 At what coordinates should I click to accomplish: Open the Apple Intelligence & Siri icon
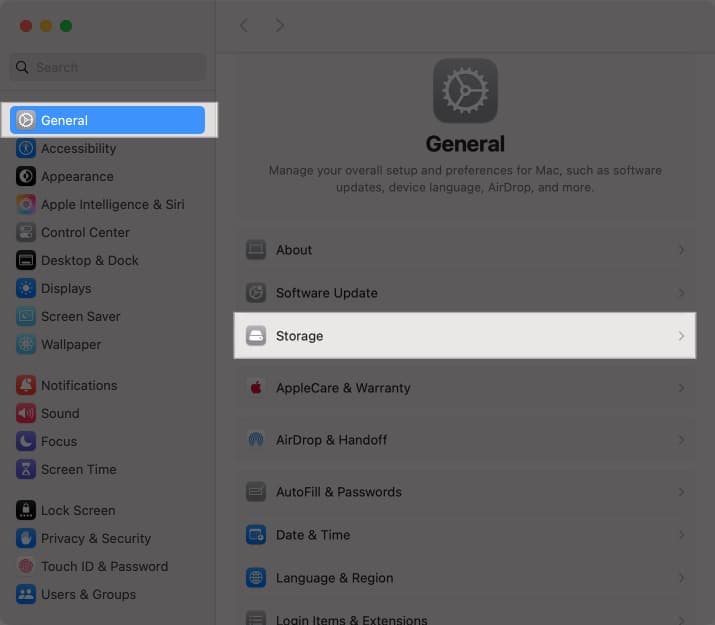click(26, 204)
